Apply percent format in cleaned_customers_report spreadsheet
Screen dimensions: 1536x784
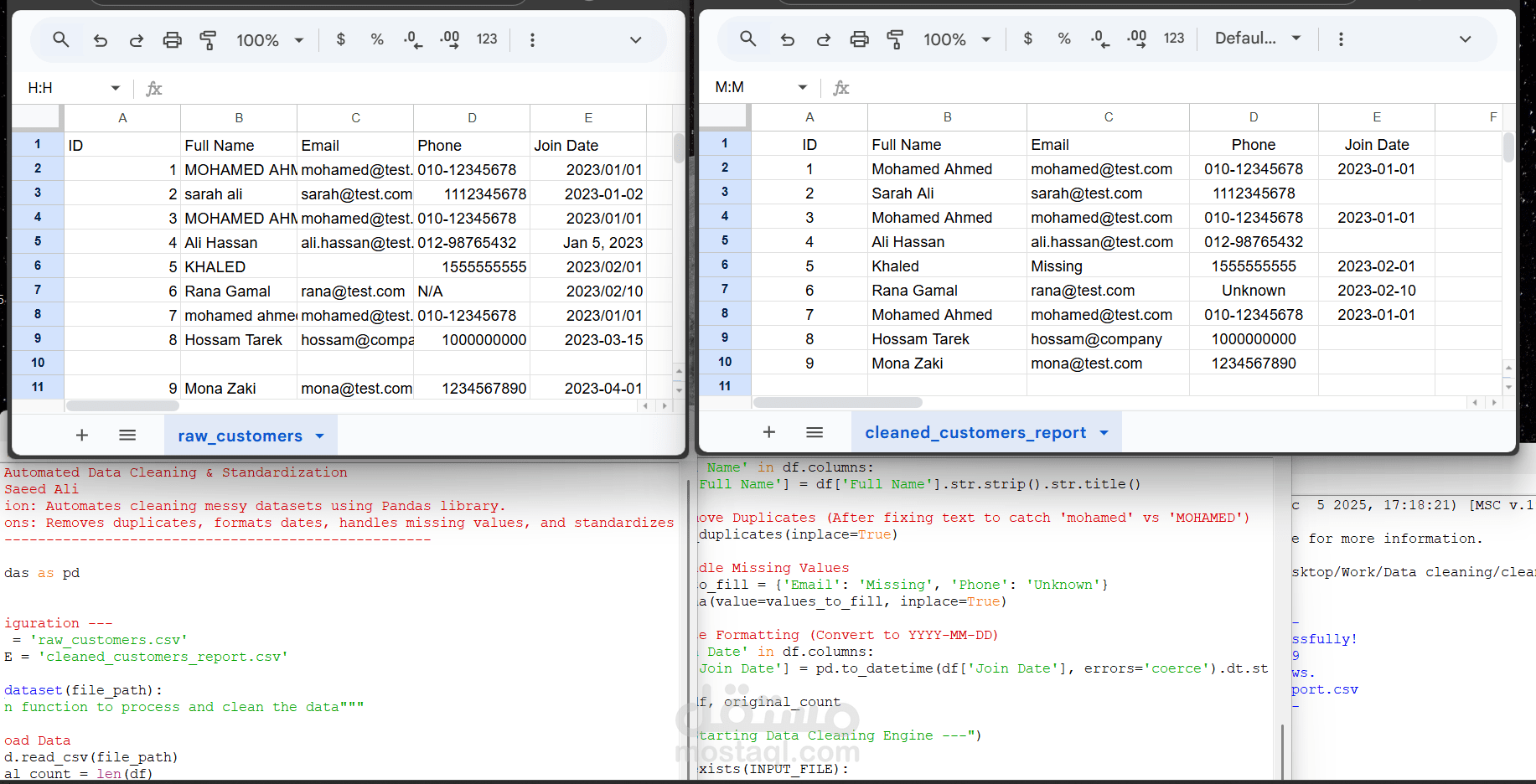coord(1064,39)
